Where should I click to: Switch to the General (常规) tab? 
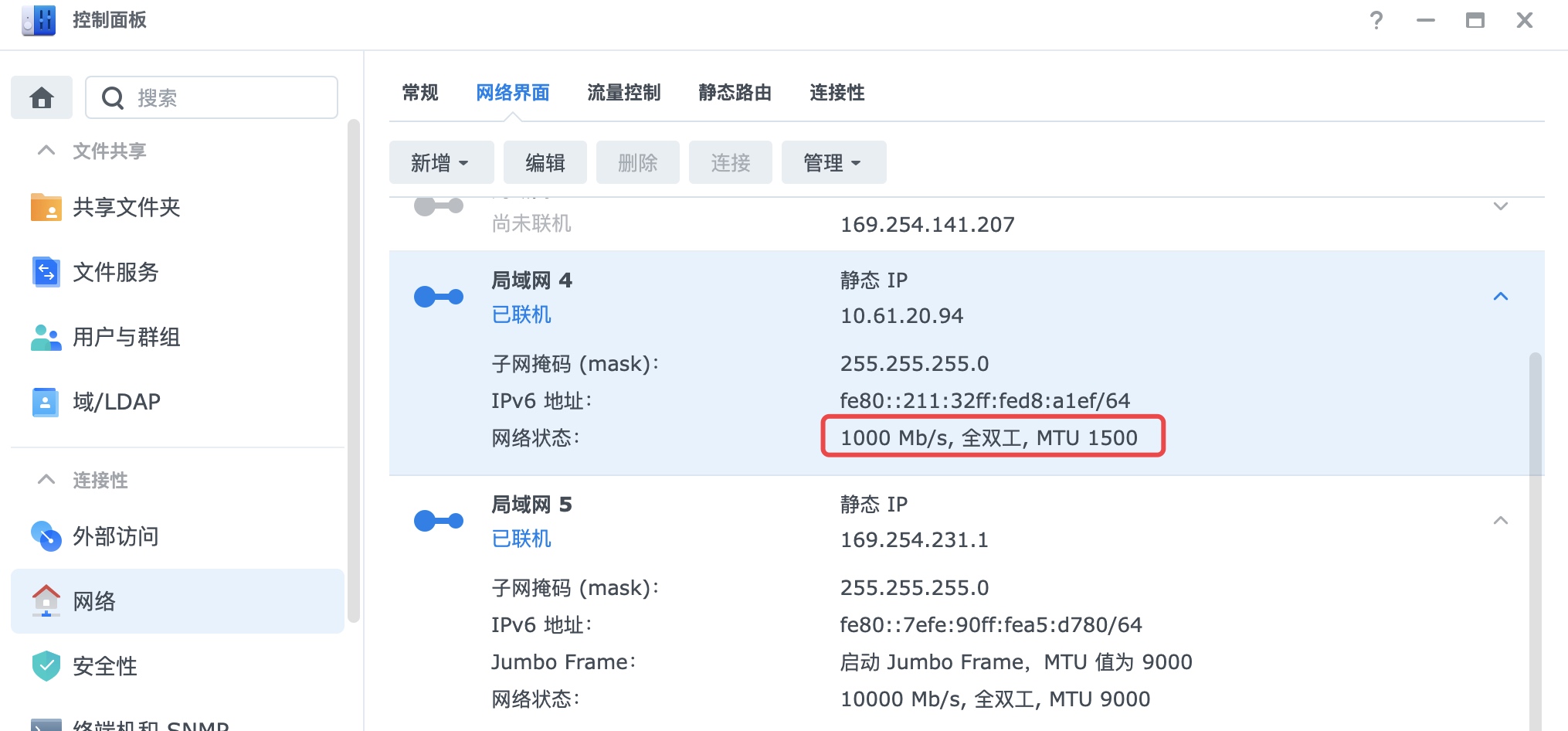tap(420, 93)
